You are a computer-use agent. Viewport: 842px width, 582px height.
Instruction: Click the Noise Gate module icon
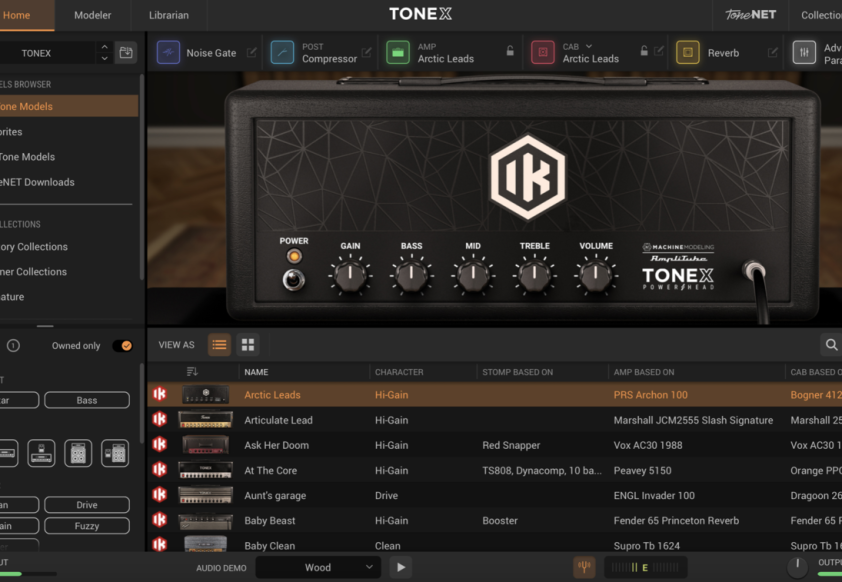(168, 53)
